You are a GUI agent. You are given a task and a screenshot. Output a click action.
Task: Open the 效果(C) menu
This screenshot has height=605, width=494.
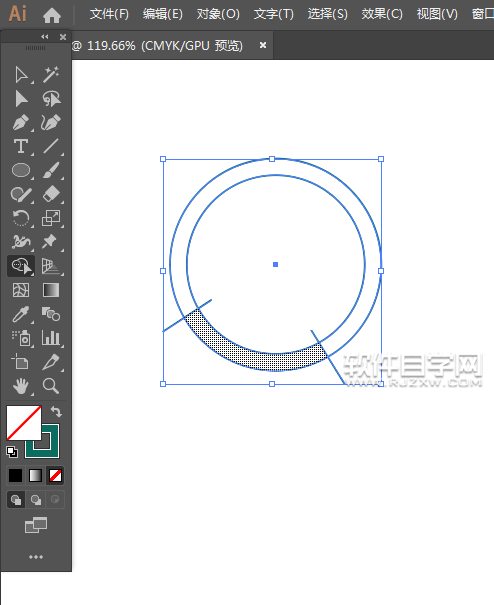pos(382,14)
